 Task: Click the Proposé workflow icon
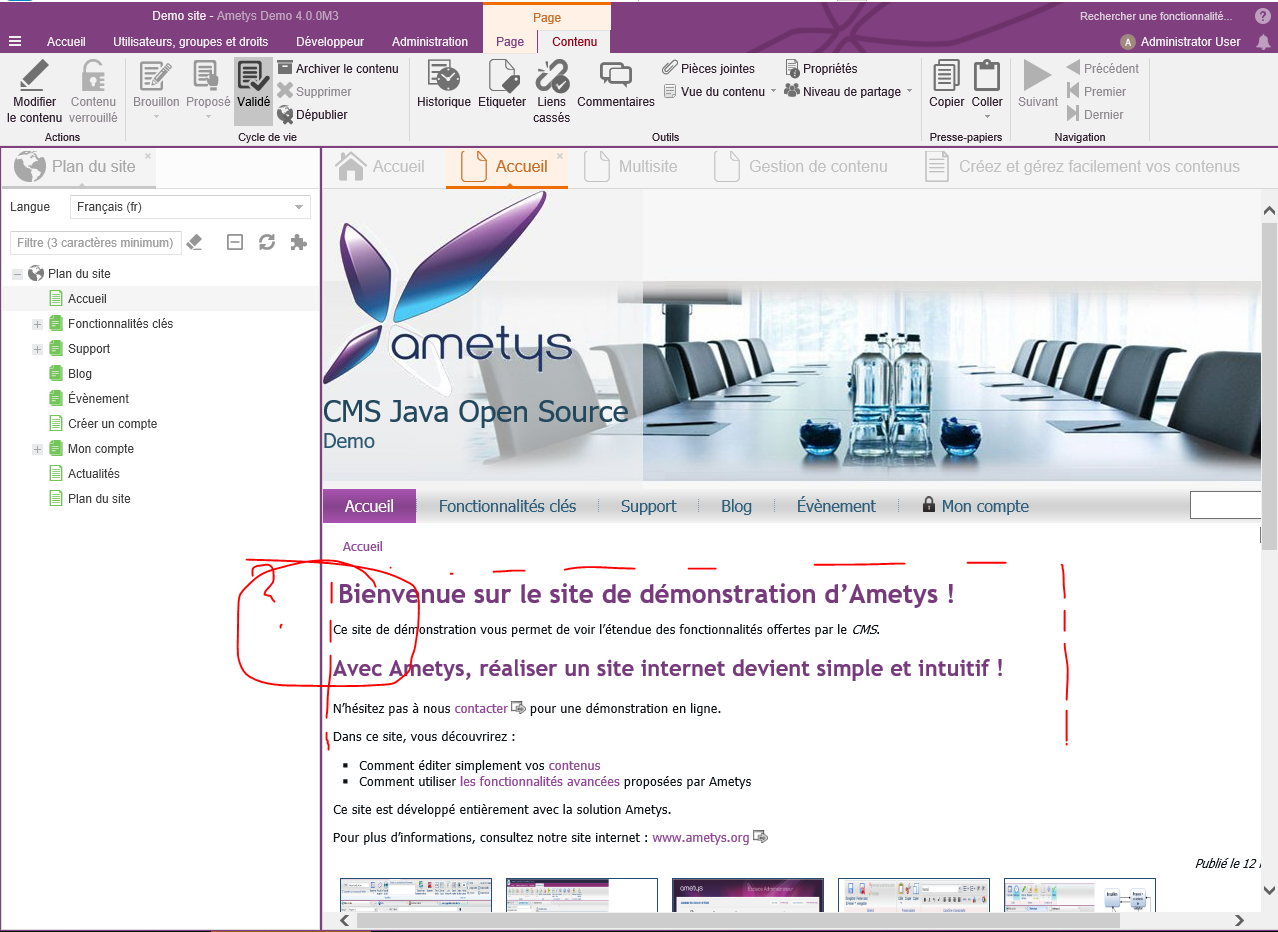[208, 76]
